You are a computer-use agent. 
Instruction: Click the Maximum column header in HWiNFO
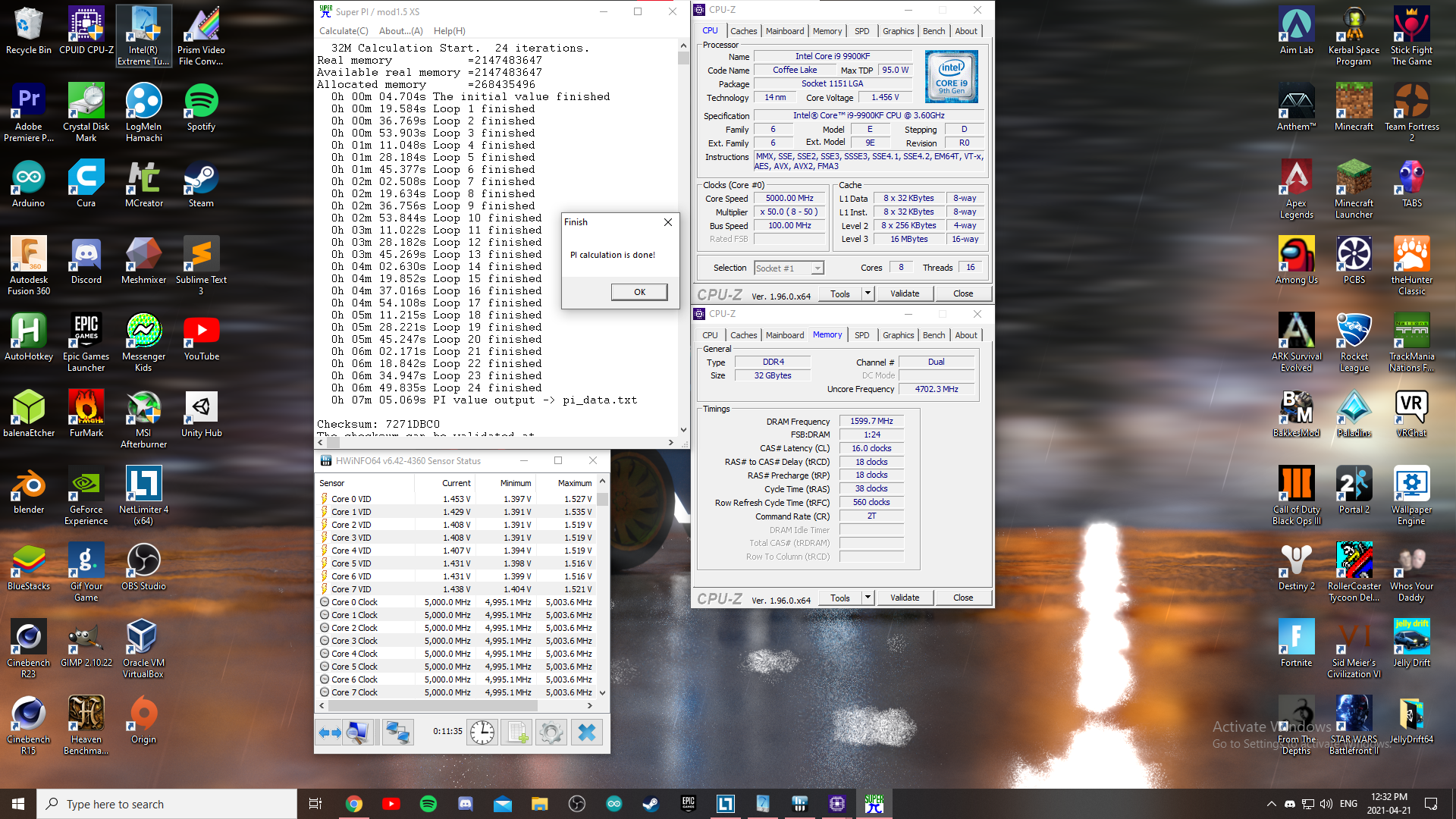pyautogui.click(x=566, y=483)
